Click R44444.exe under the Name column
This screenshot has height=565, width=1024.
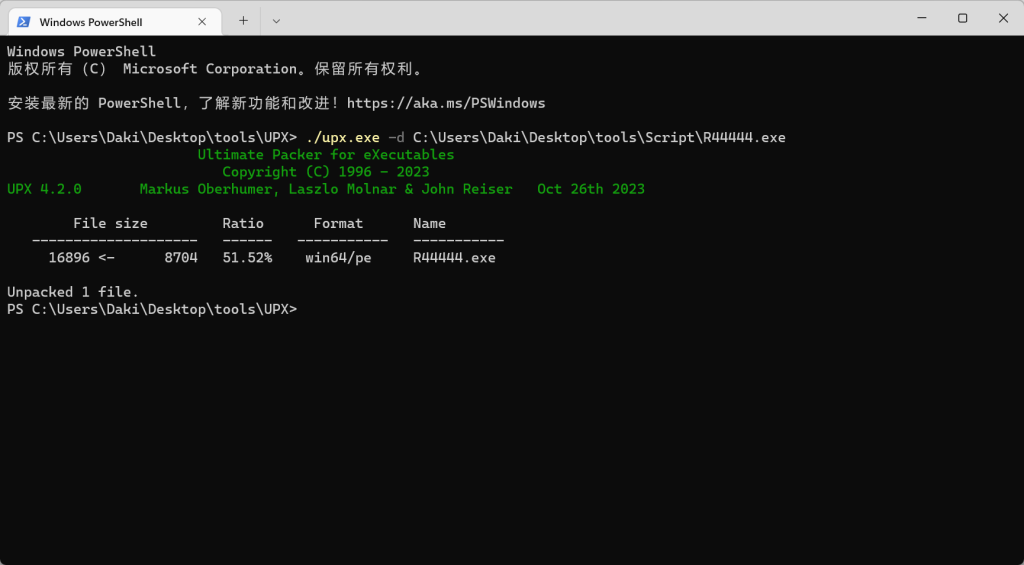point(454,258)
